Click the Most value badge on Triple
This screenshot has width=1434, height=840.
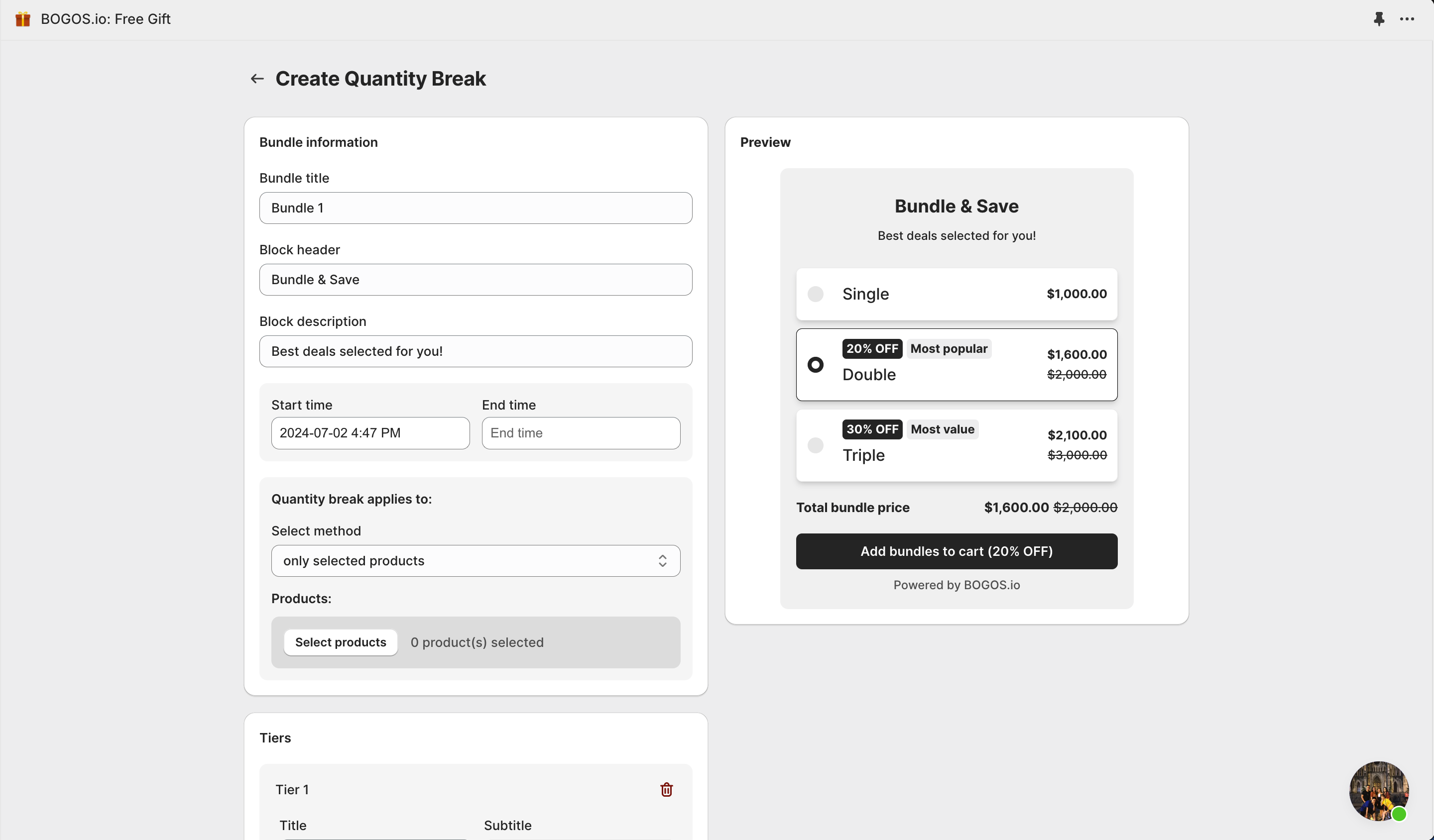point(943,429)
